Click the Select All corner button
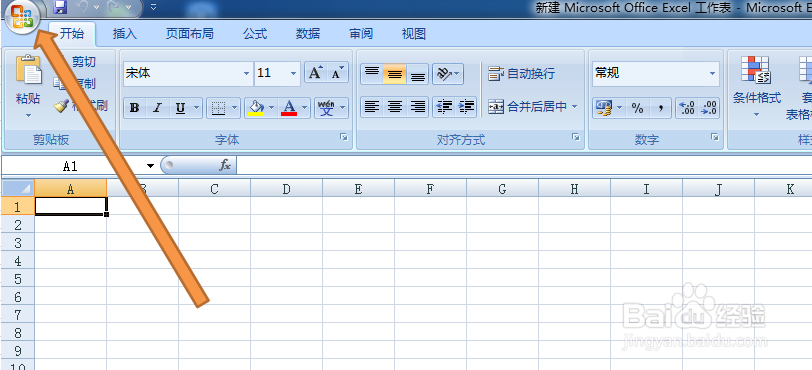The height and width of the screenshot is (370, 812). coord(18,188)
